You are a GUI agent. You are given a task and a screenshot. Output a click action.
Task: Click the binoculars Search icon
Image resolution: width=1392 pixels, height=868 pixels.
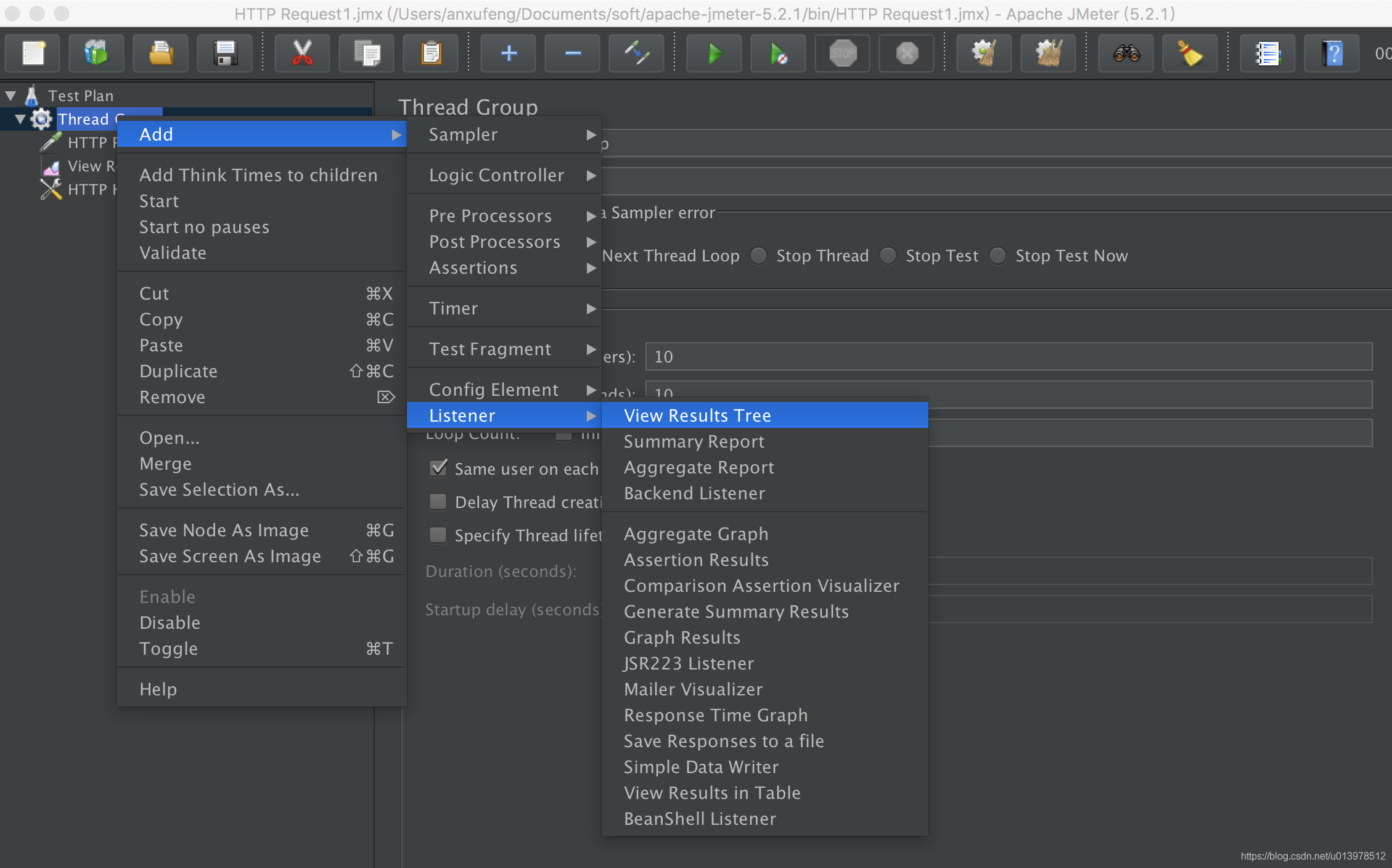pos(1126,54)
